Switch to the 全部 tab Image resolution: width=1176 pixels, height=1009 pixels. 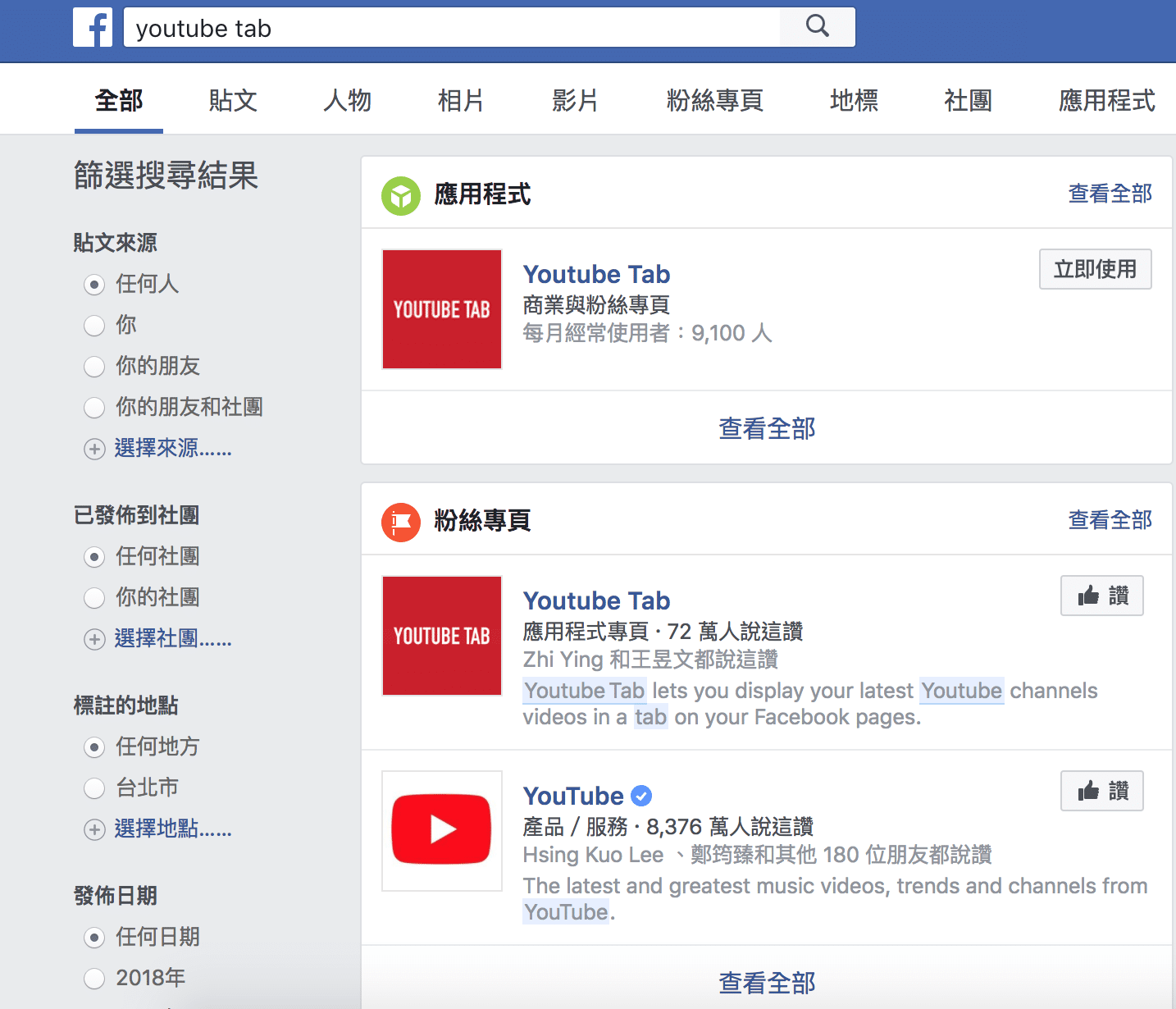tap(119, 100)
